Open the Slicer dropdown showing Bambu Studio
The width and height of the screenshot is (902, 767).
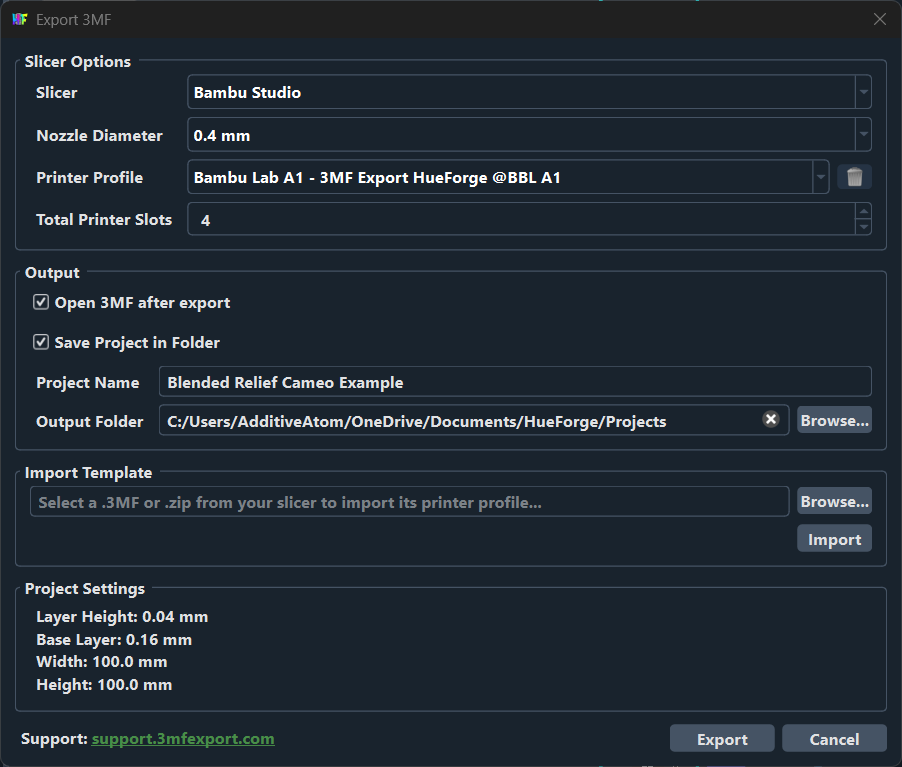[x=529, y=92]
